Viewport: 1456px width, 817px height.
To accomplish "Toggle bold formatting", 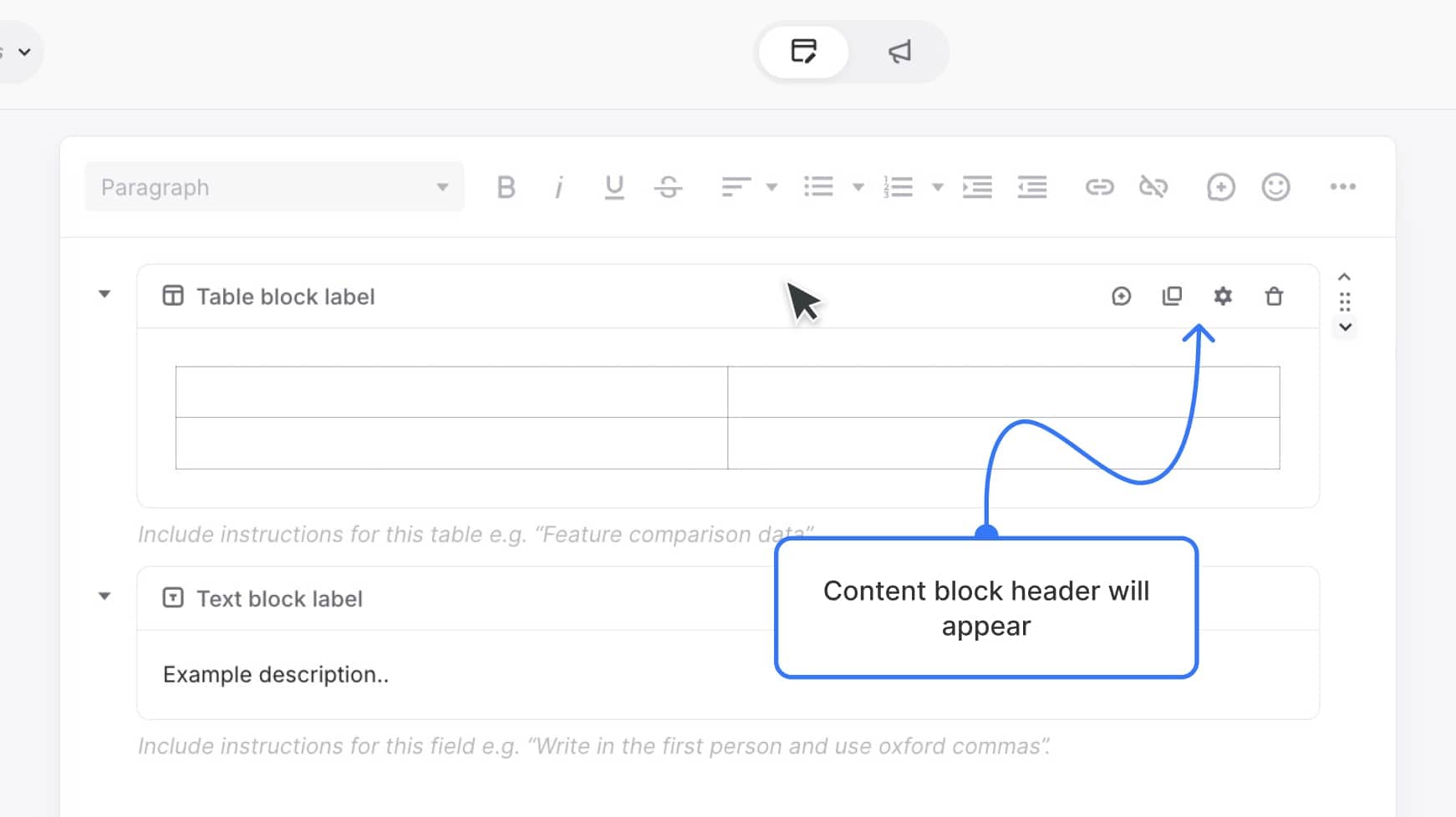I will click(506, 187).
